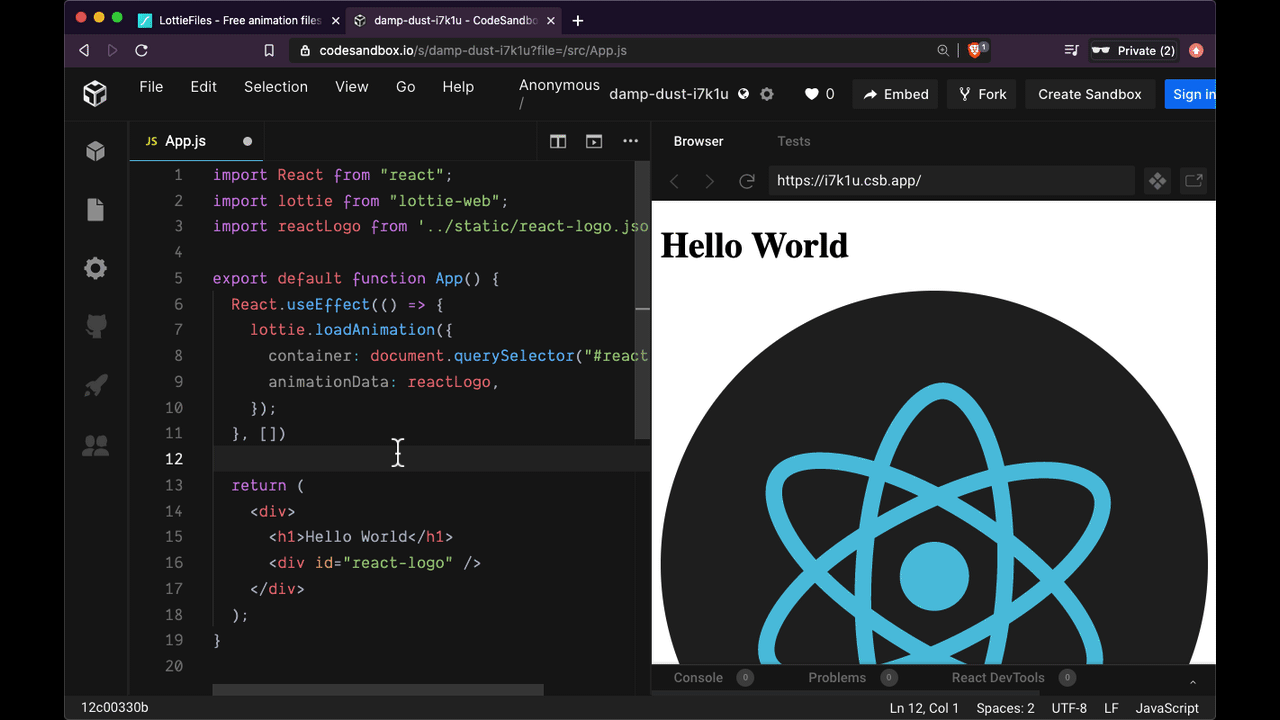
Task: Open Configuration gear in the sidebar
Action: (x=95, y=268)
